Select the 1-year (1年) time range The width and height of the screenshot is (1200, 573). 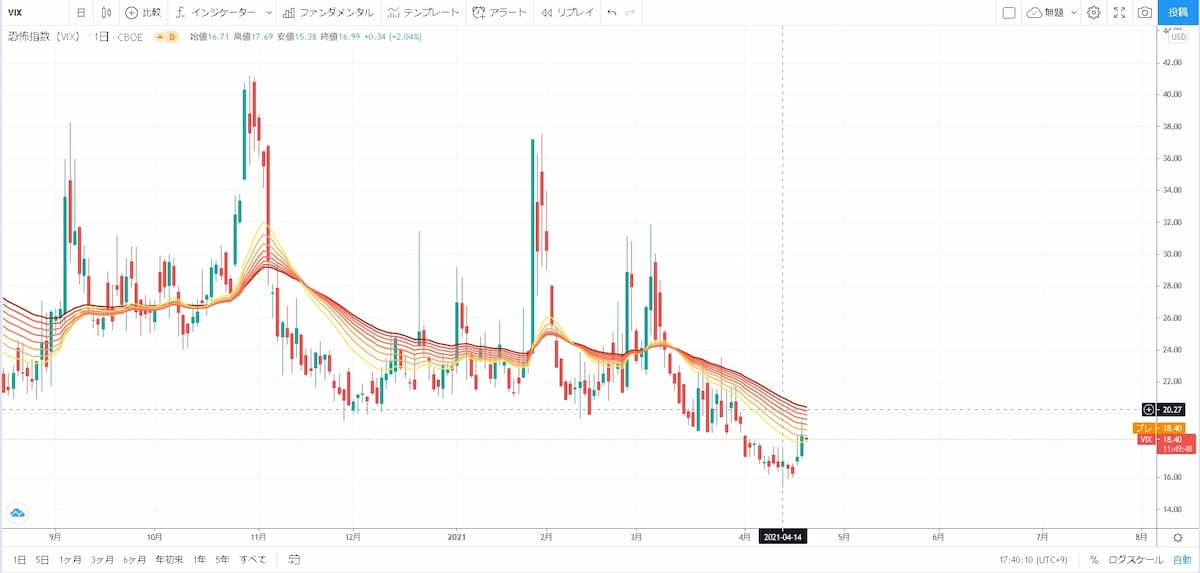click(199, 559)
